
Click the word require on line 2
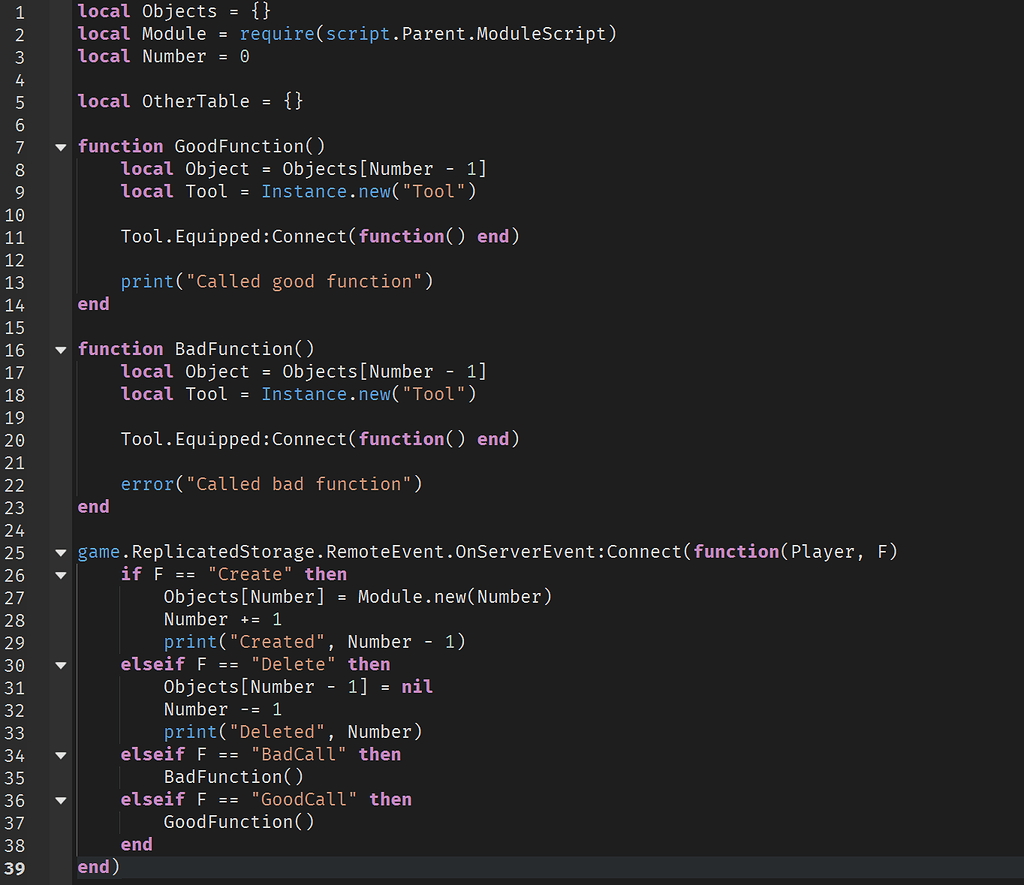coord(277,34)
